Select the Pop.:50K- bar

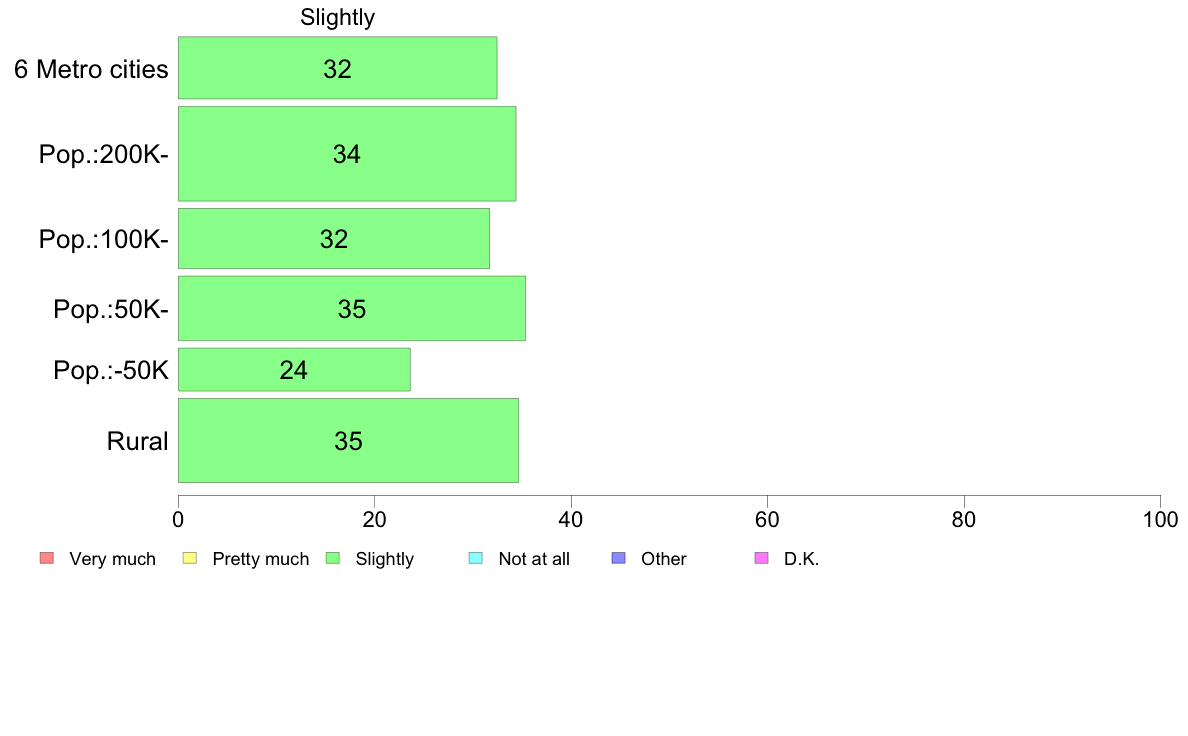pos(351,309)
